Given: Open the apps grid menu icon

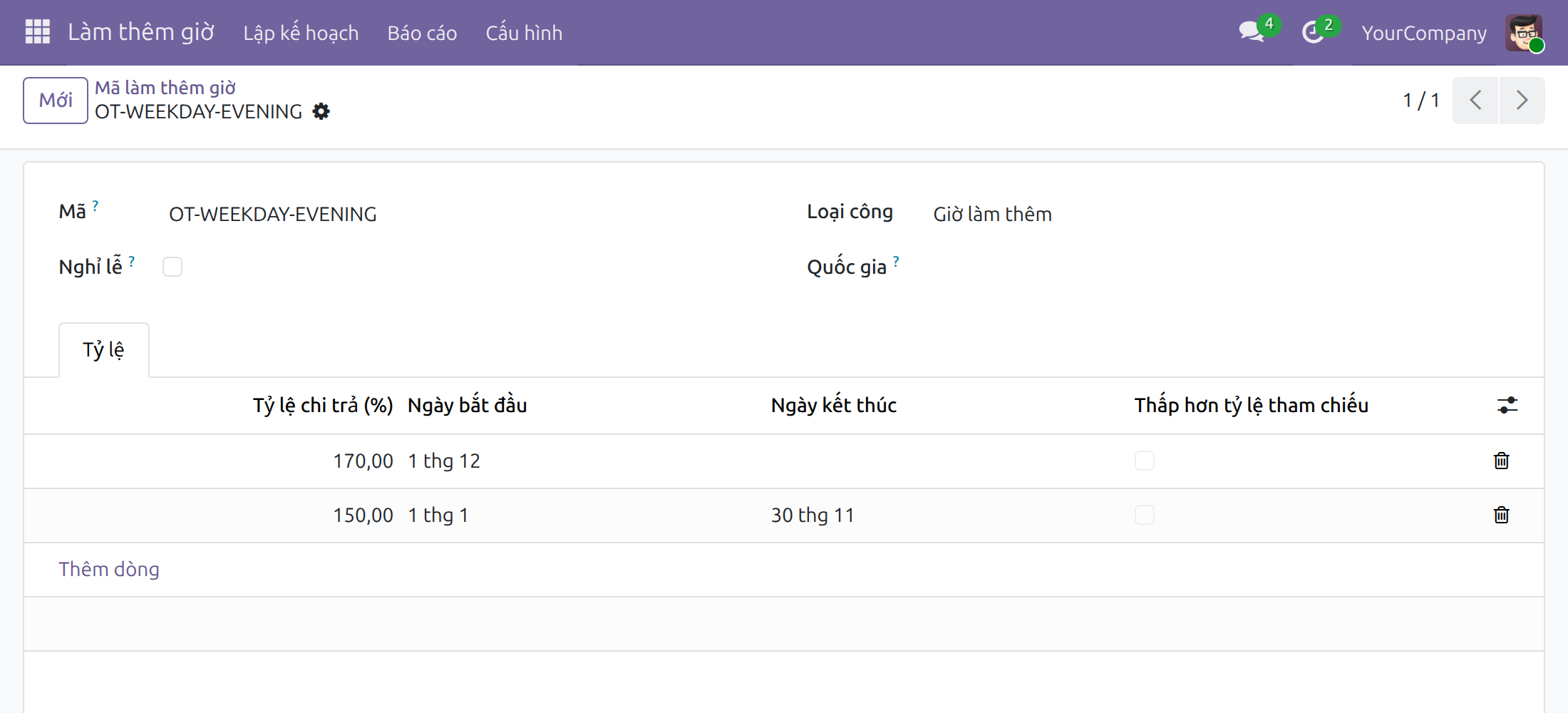Looking at the screenshot, I should 38,32.
